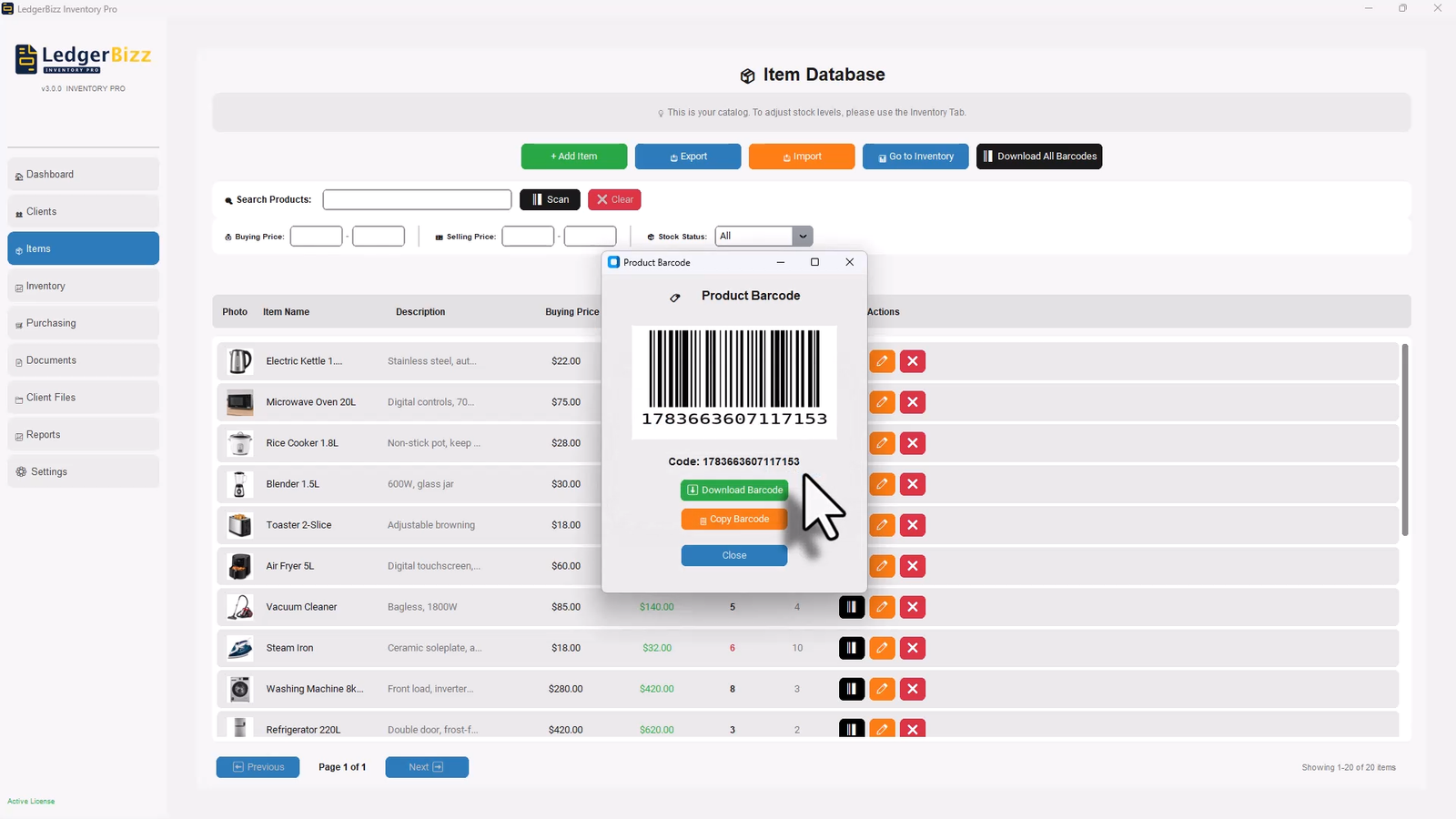Image resolution: width=1456 pixels, height=819 pixels.
Task: Open the Documents section
Action: pos(83,360)
